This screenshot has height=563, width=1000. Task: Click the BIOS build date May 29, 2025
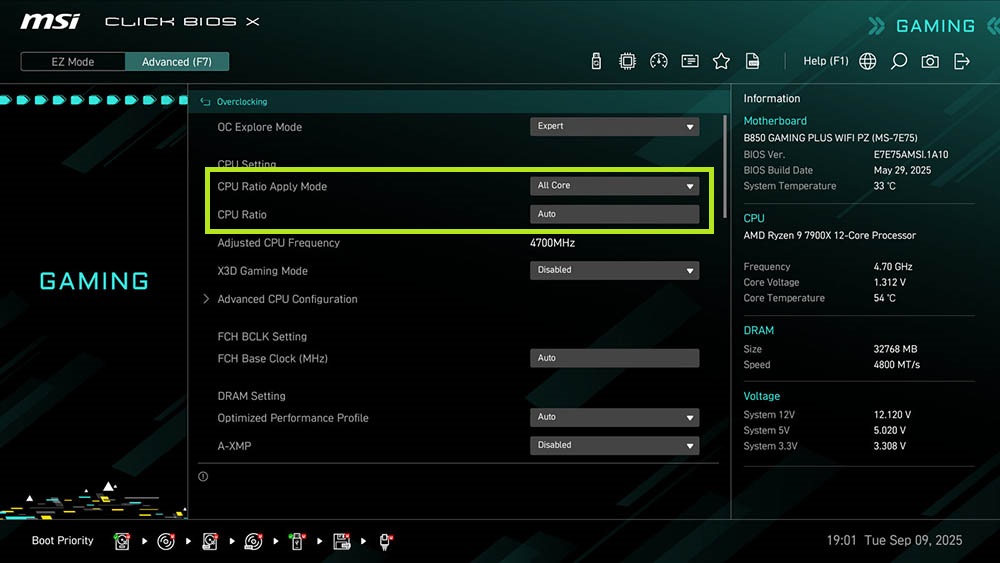click(x=902, y=170)
